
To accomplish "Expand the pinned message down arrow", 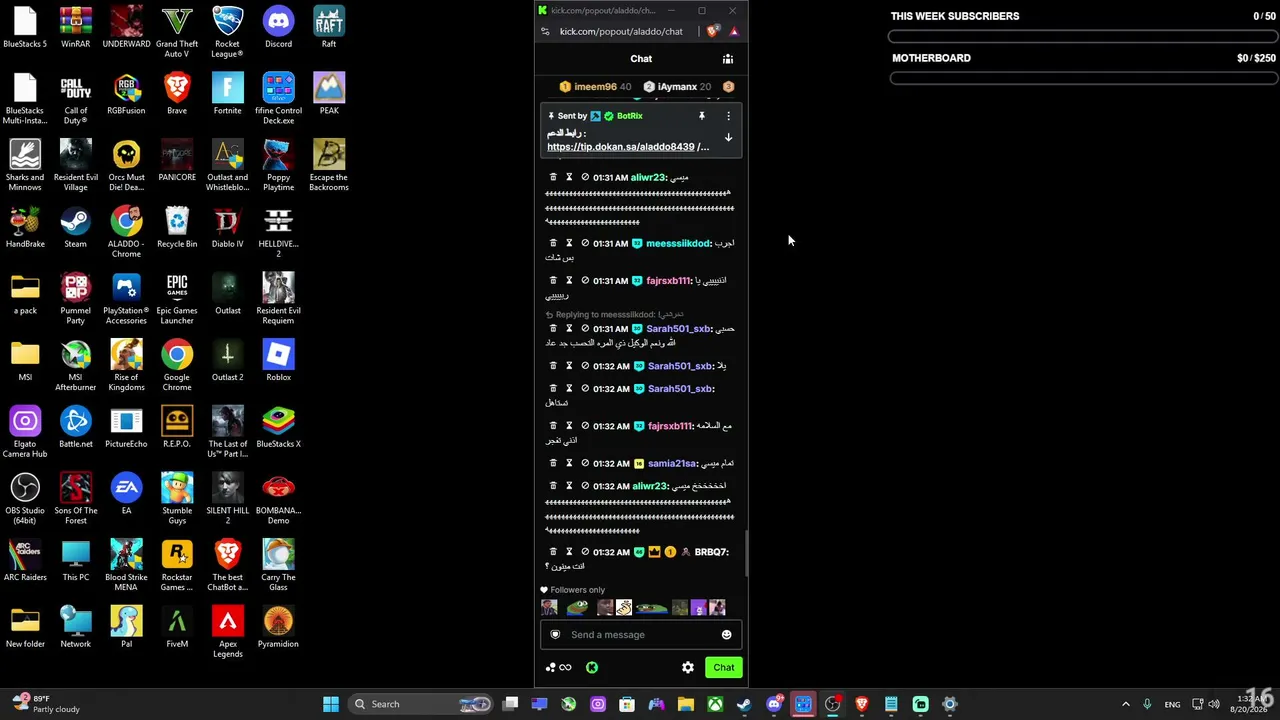I will coord(728,137).
